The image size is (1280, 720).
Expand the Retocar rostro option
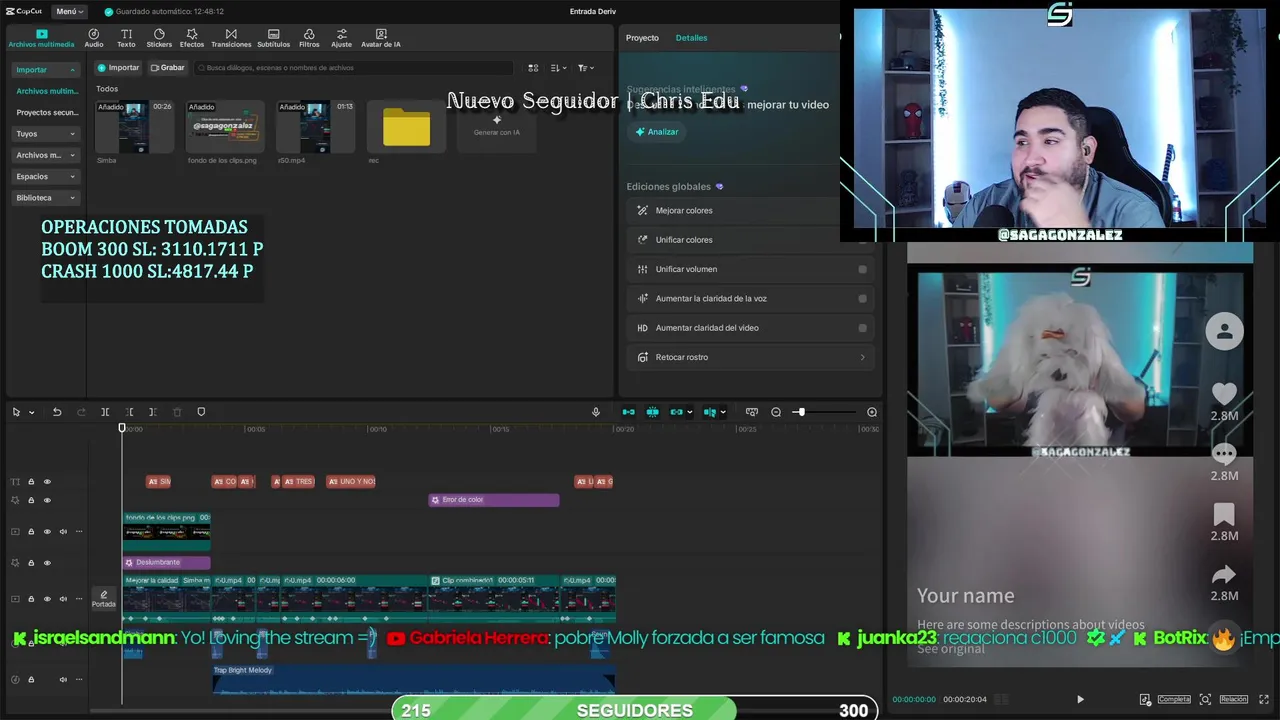pos(750,357)
